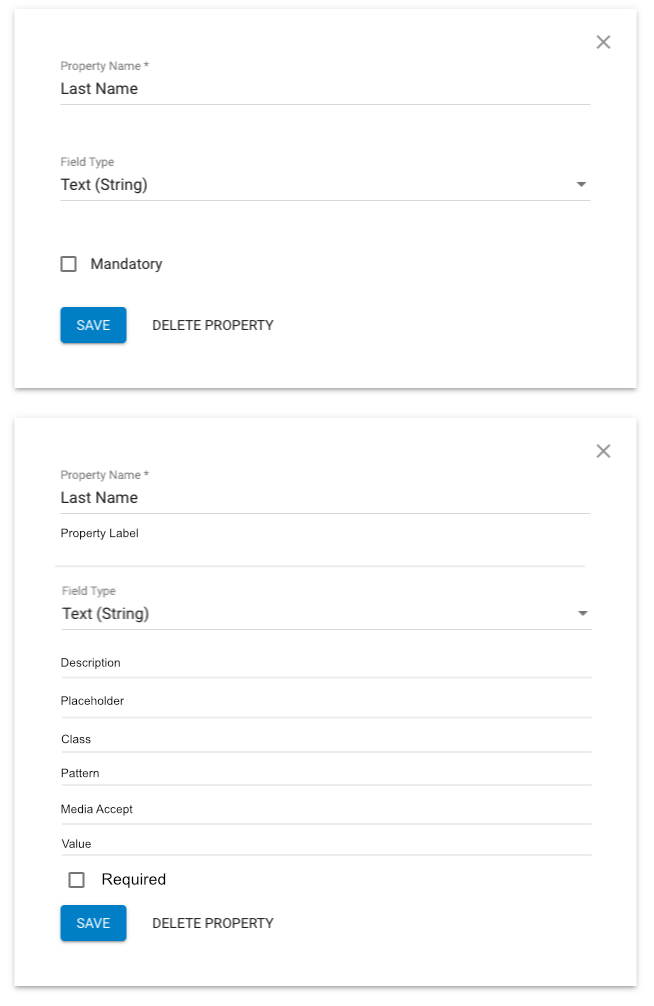Open Field Type dropdown in top card
The height and width of the screenshot is (1006, 654).
click(x=325, y=185)
